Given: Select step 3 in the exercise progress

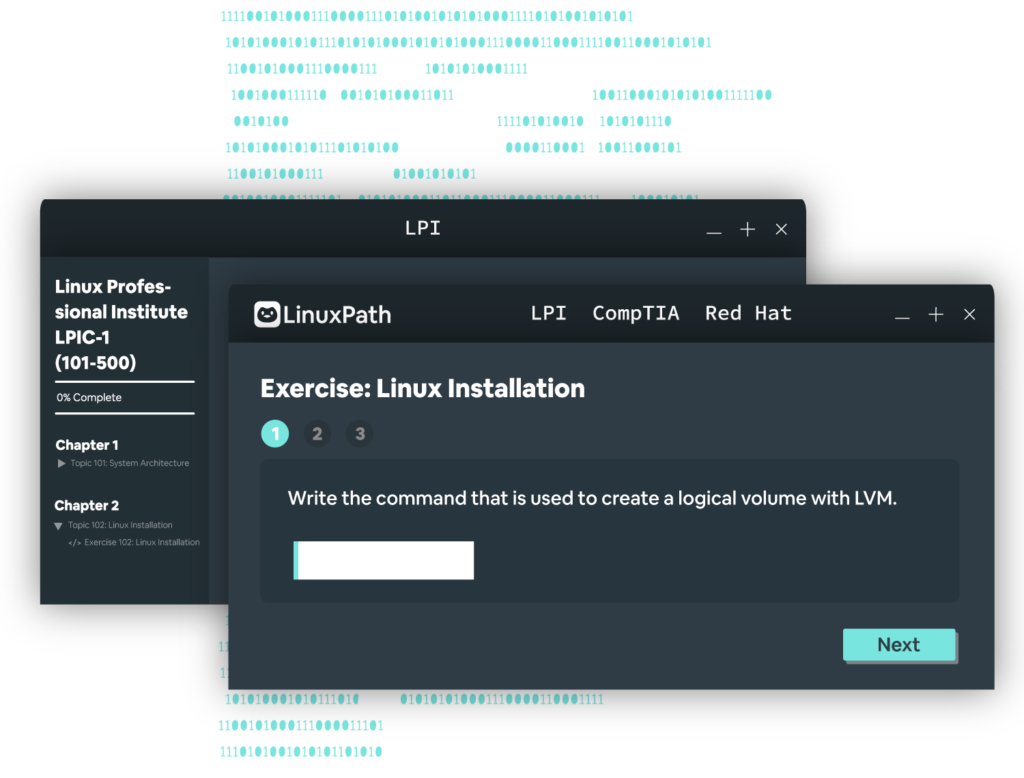Looking at the screenshot, I should [x=360, y=434].
